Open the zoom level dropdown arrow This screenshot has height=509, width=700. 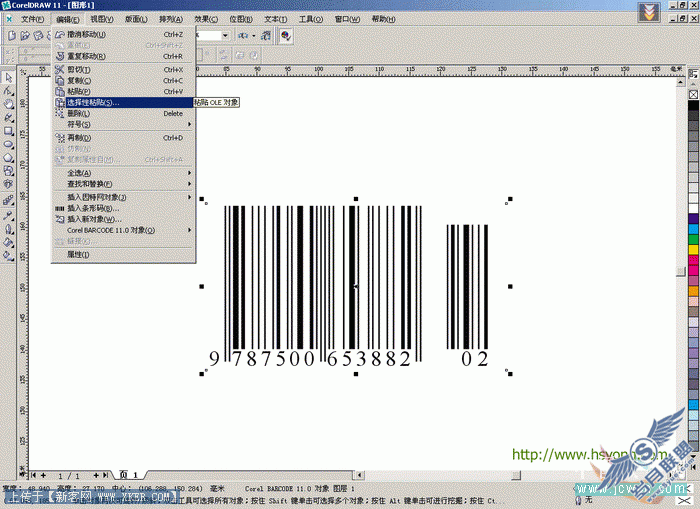click(x=225, y=35)
